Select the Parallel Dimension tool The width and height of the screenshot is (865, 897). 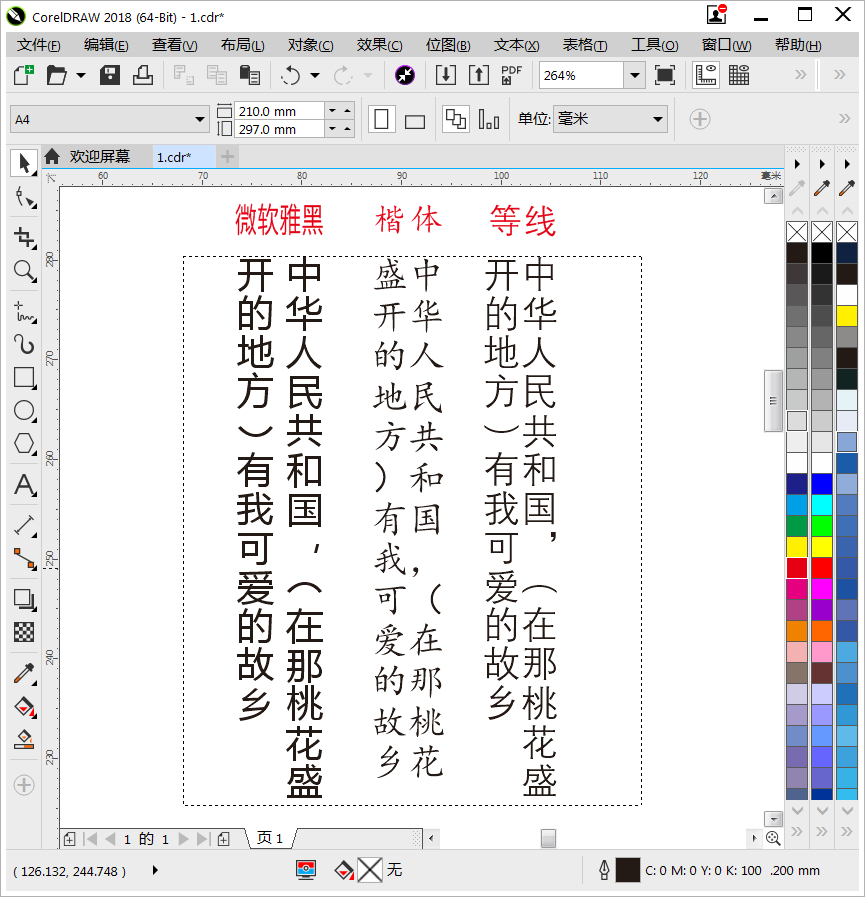(24, 526)
